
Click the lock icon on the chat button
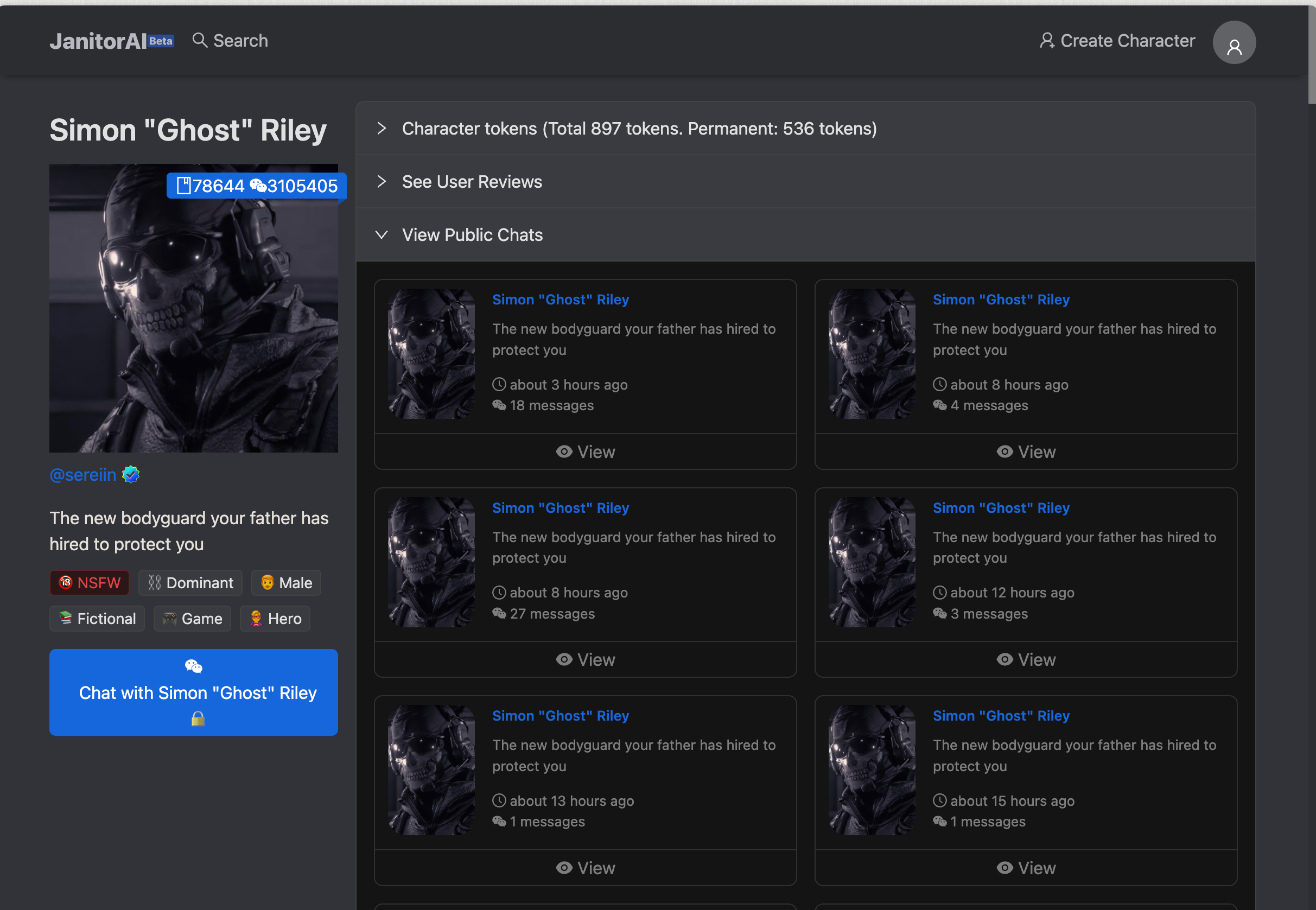198,719
